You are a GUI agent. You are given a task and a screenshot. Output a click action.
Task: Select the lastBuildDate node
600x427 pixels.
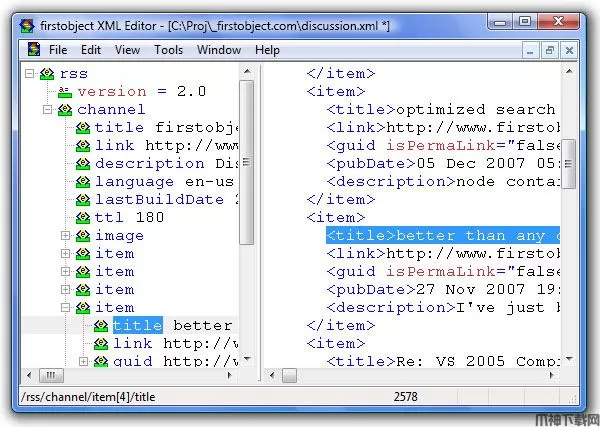166,200
